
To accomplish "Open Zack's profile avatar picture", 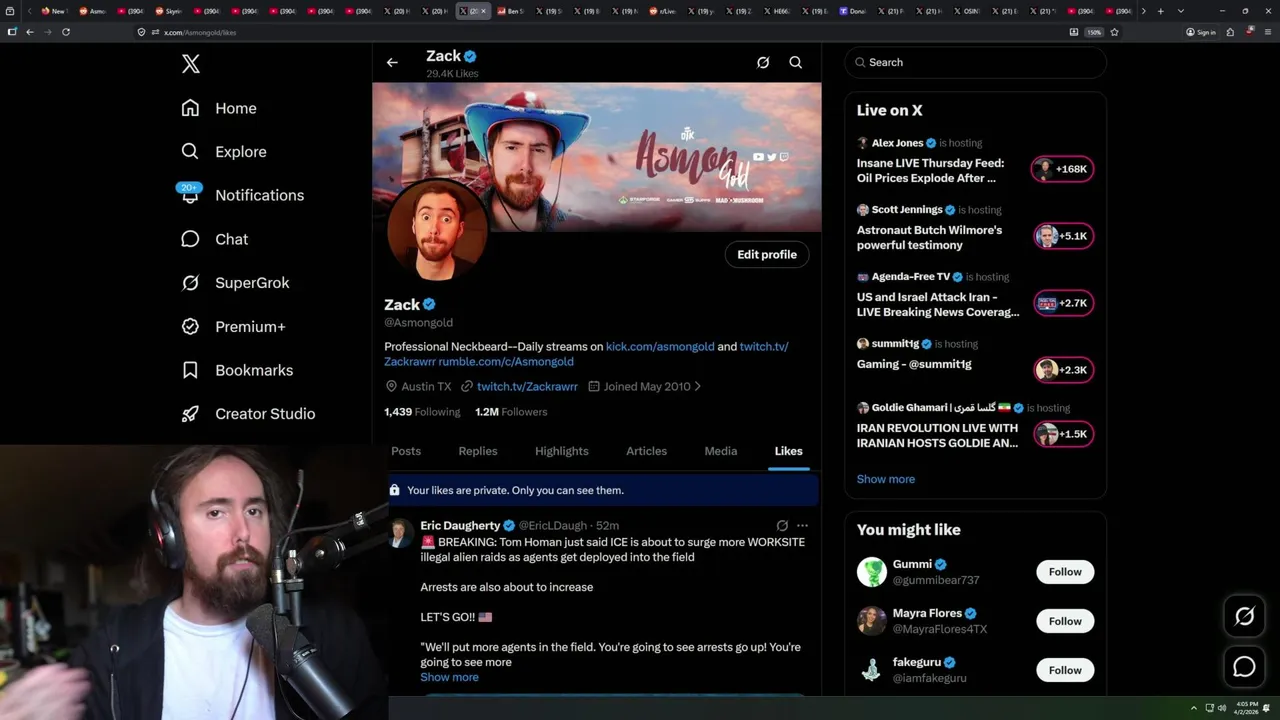I will point(437,232).
